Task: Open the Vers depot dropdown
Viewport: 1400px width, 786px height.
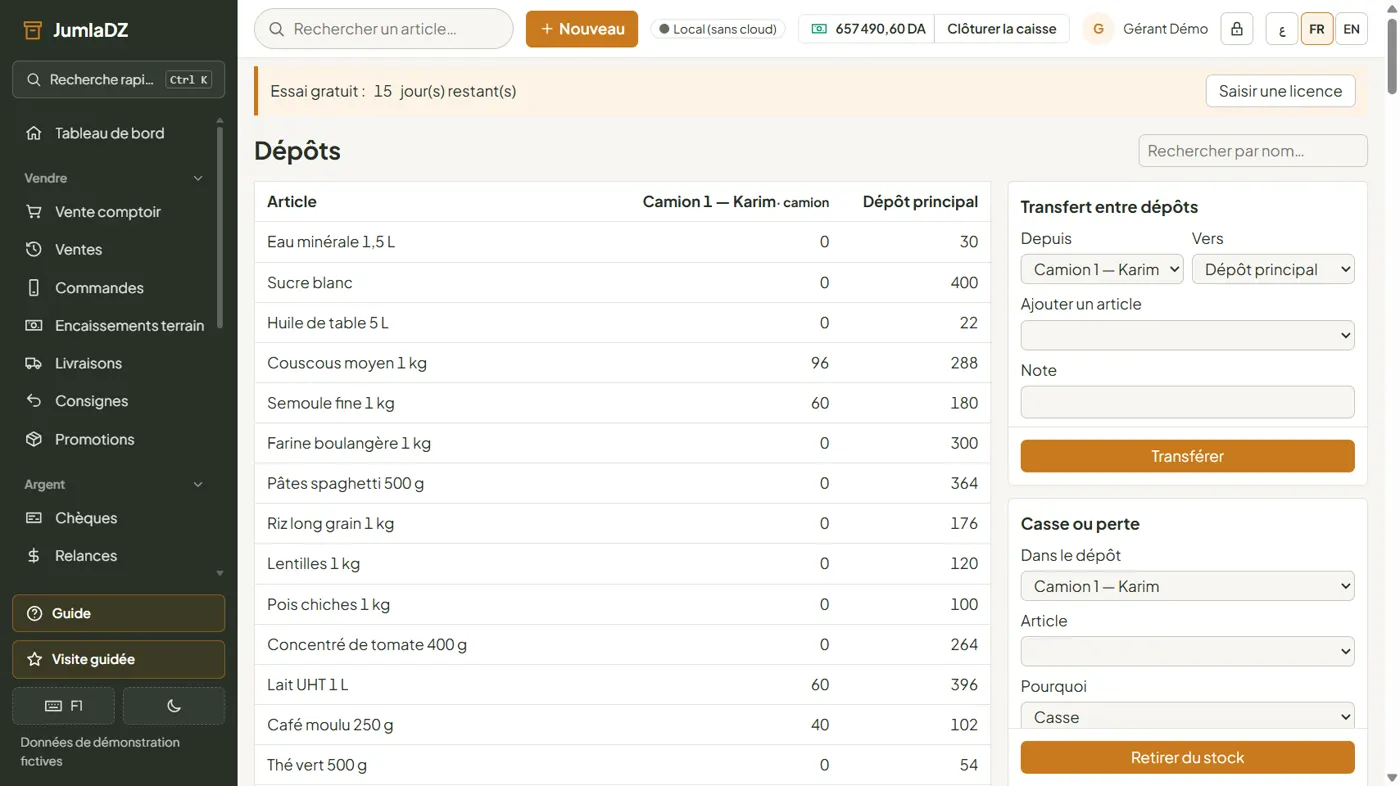Action: click(x=1273, y=269)
